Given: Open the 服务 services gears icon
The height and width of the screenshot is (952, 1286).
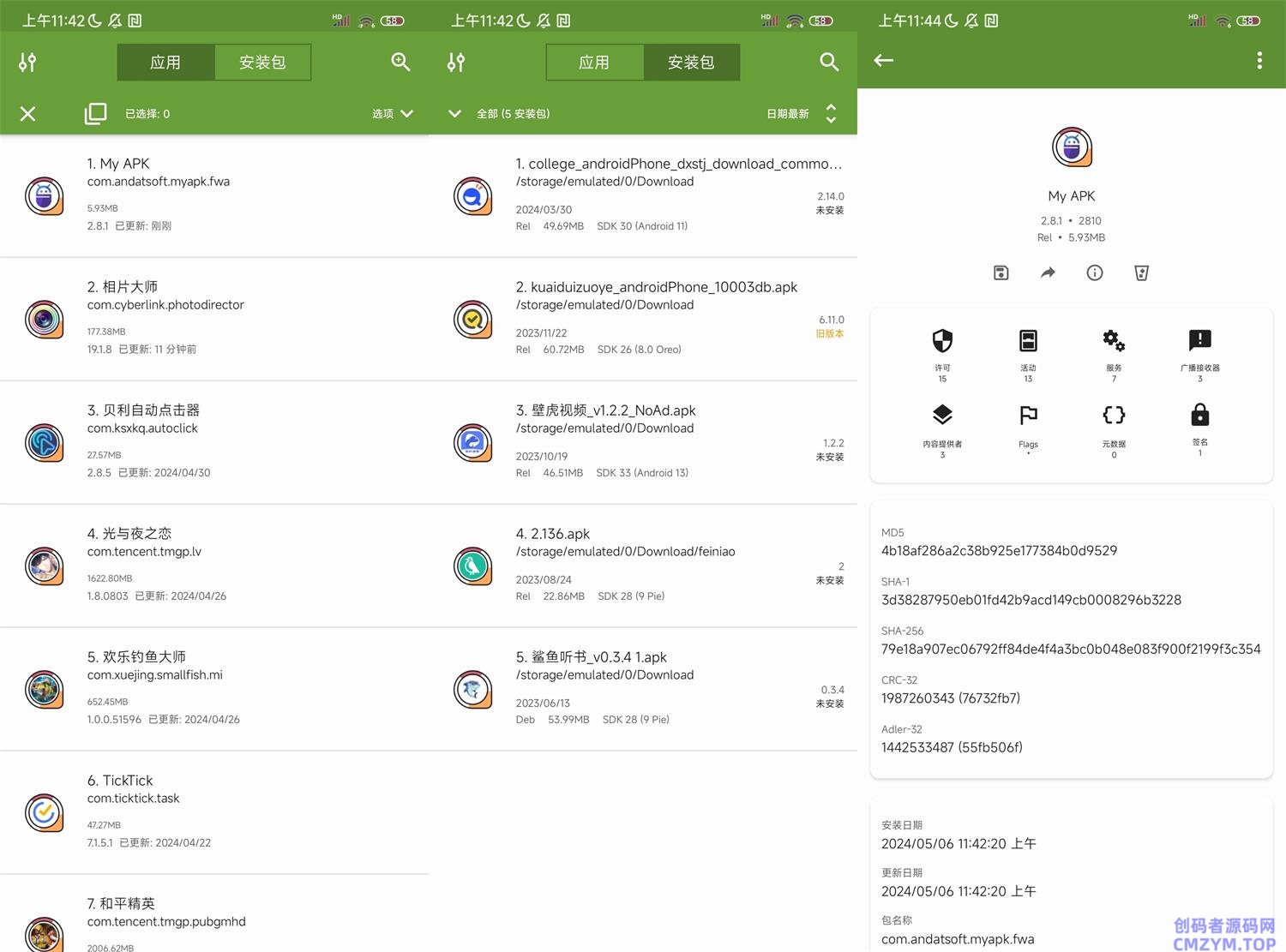Looking at the screenshot, I should 1114,341.
